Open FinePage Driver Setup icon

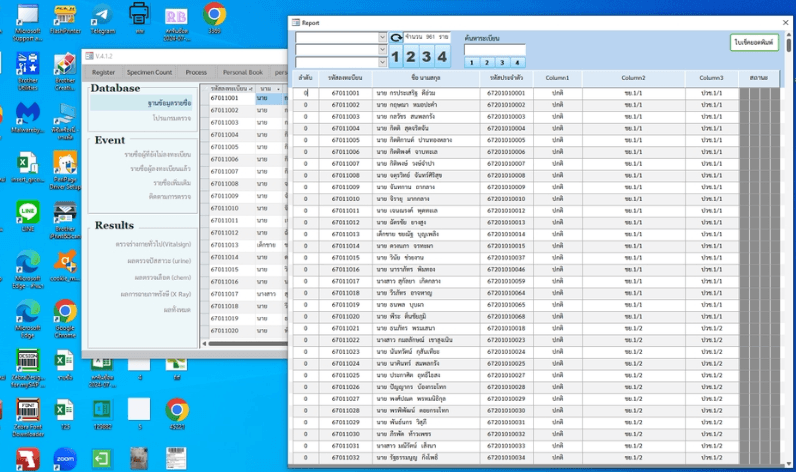point(65,170)
